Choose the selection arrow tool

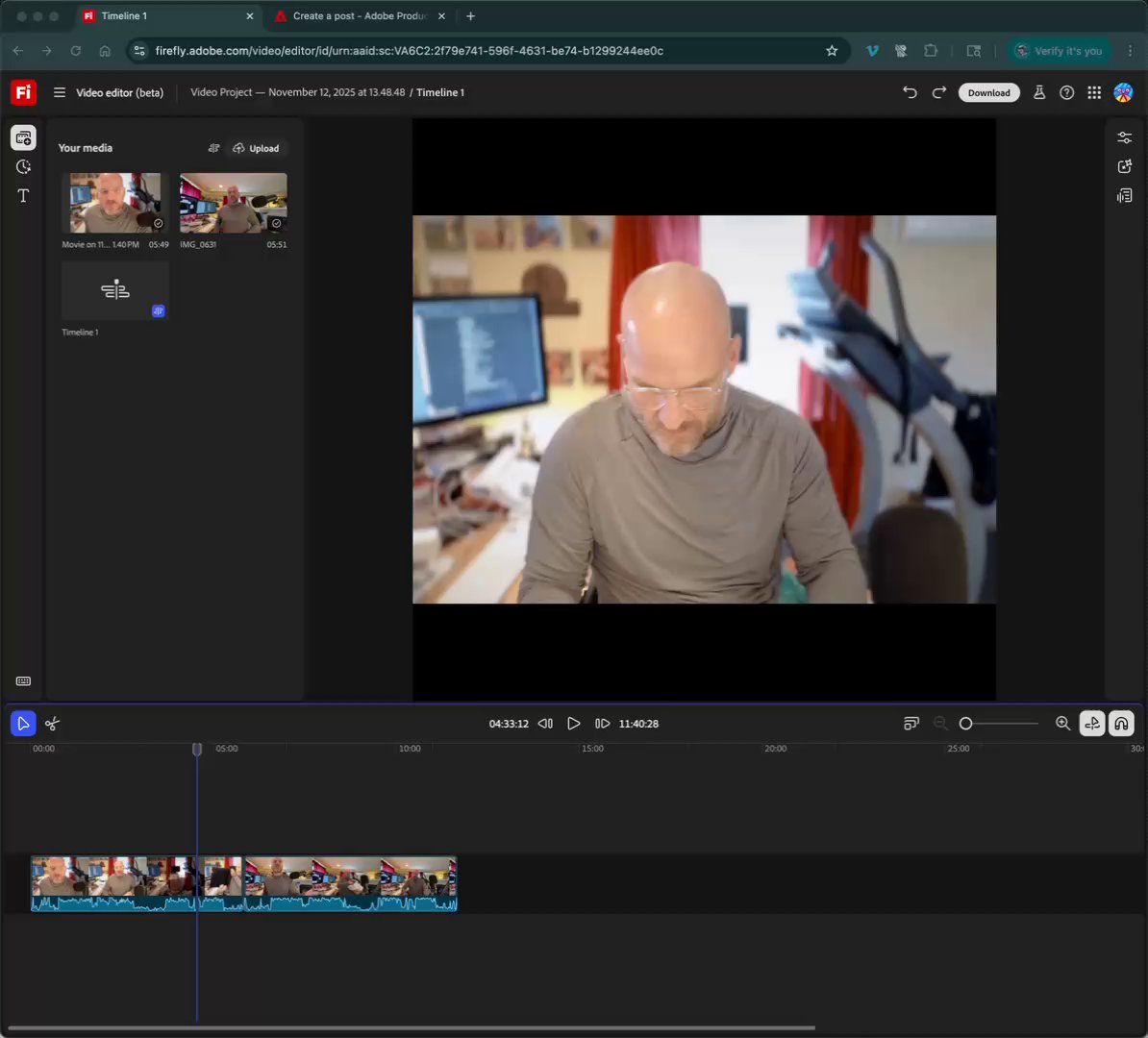23,723
